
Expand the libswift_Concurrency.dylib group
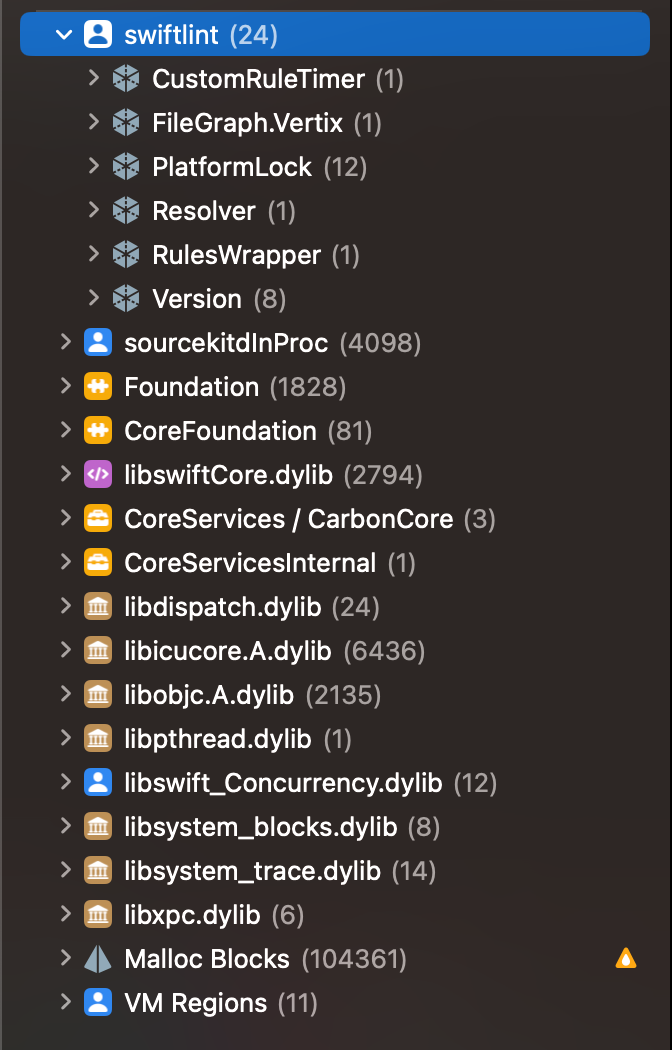click(x=66, y=782)
